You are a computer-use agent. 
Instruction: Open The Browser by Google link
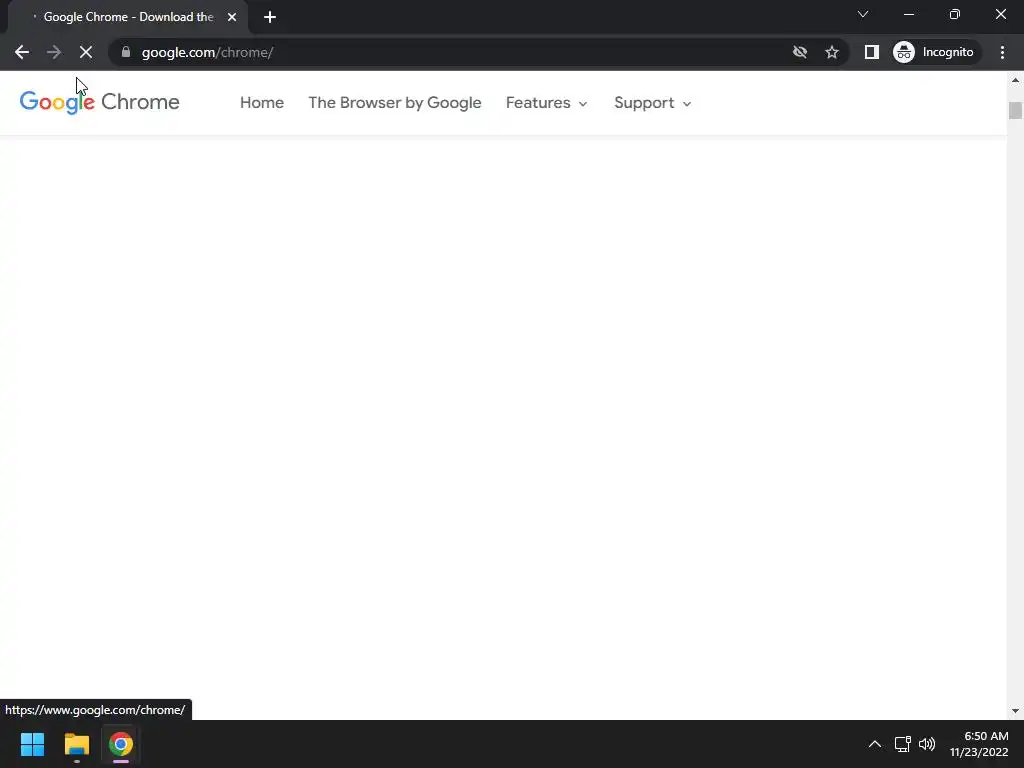(394, 103)
